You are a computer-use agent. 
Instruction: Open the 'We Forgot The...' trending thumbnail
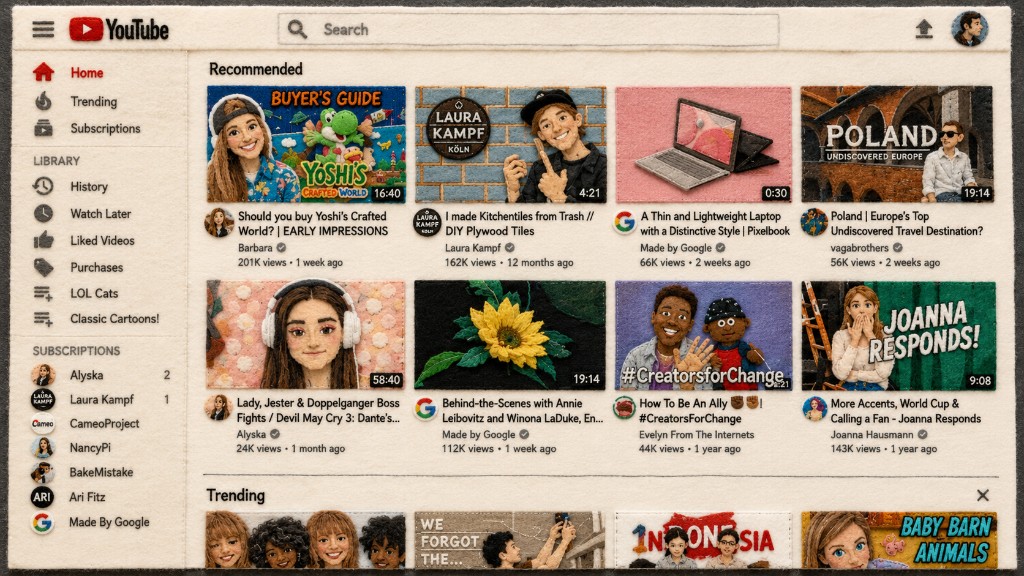(509, 540)
